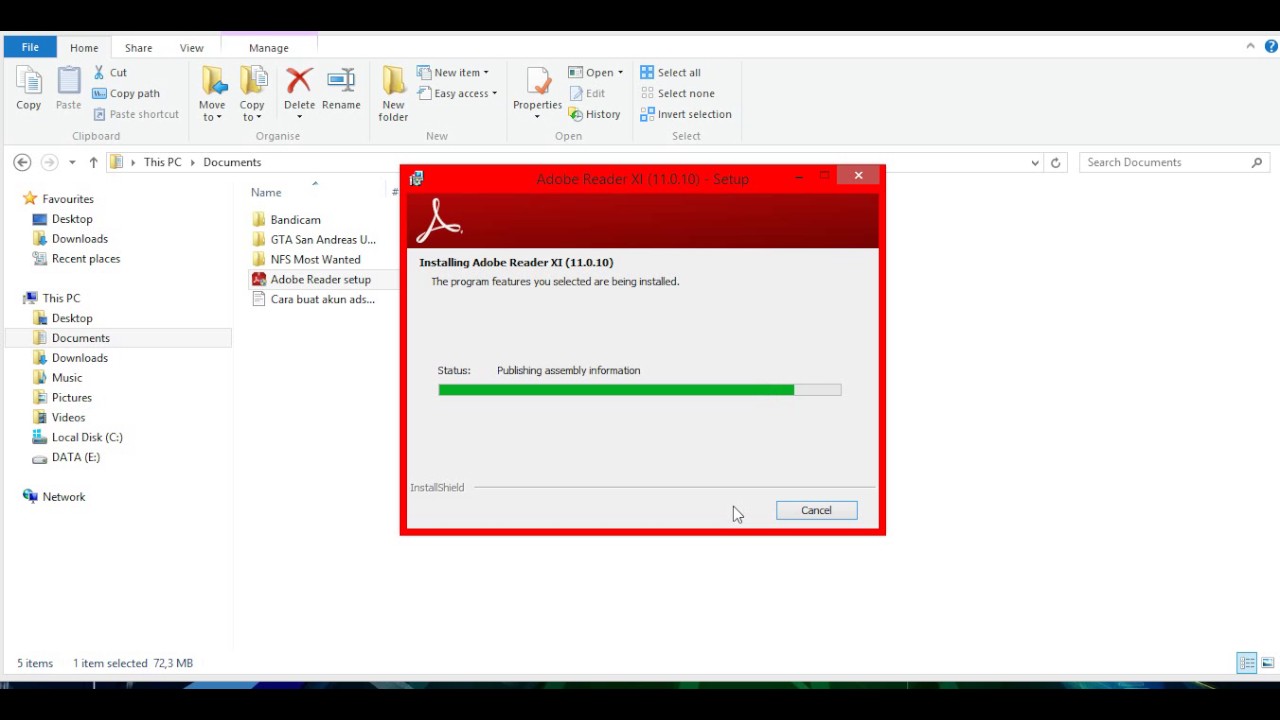Click the blue Help question mark
The image size is (1280, 720).
coord(1272,46)
